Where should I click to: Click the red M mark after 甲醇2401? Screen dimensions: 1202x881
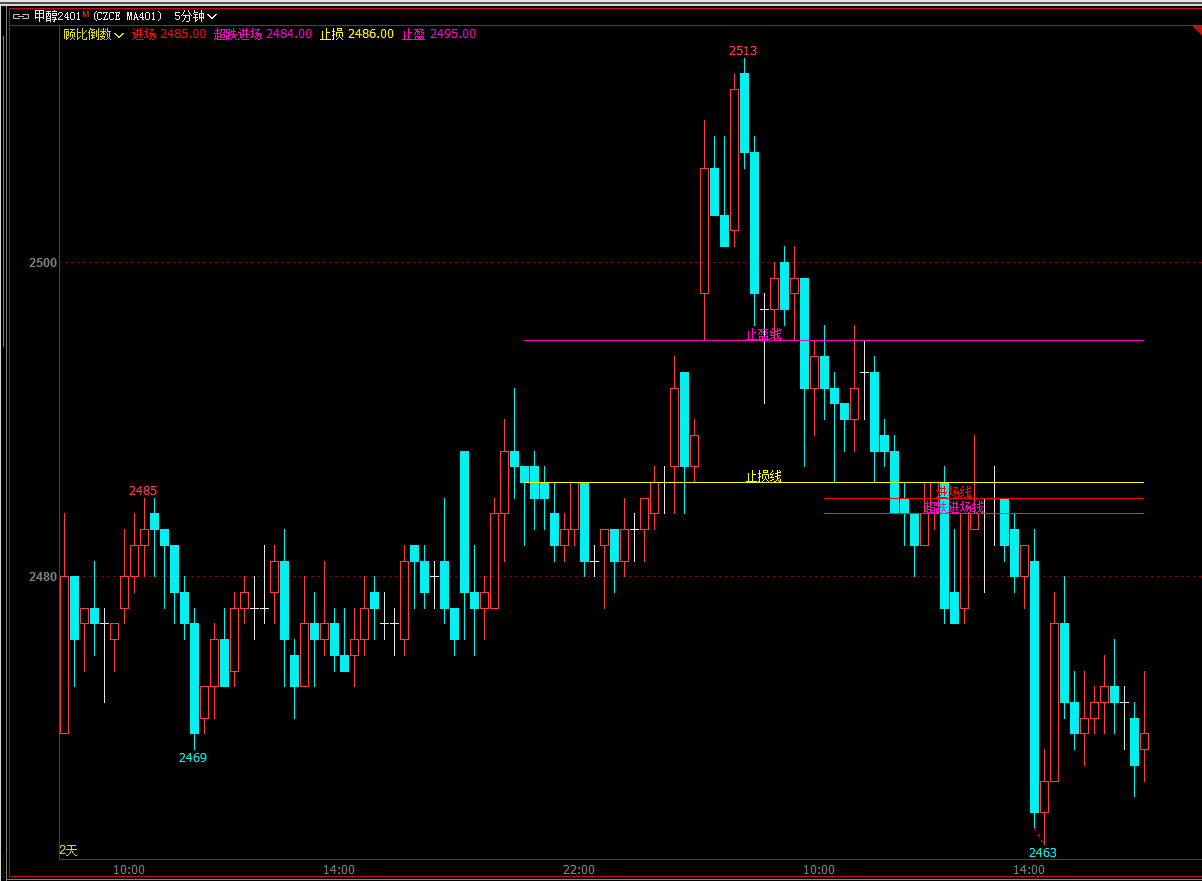(x=85, y=15)
